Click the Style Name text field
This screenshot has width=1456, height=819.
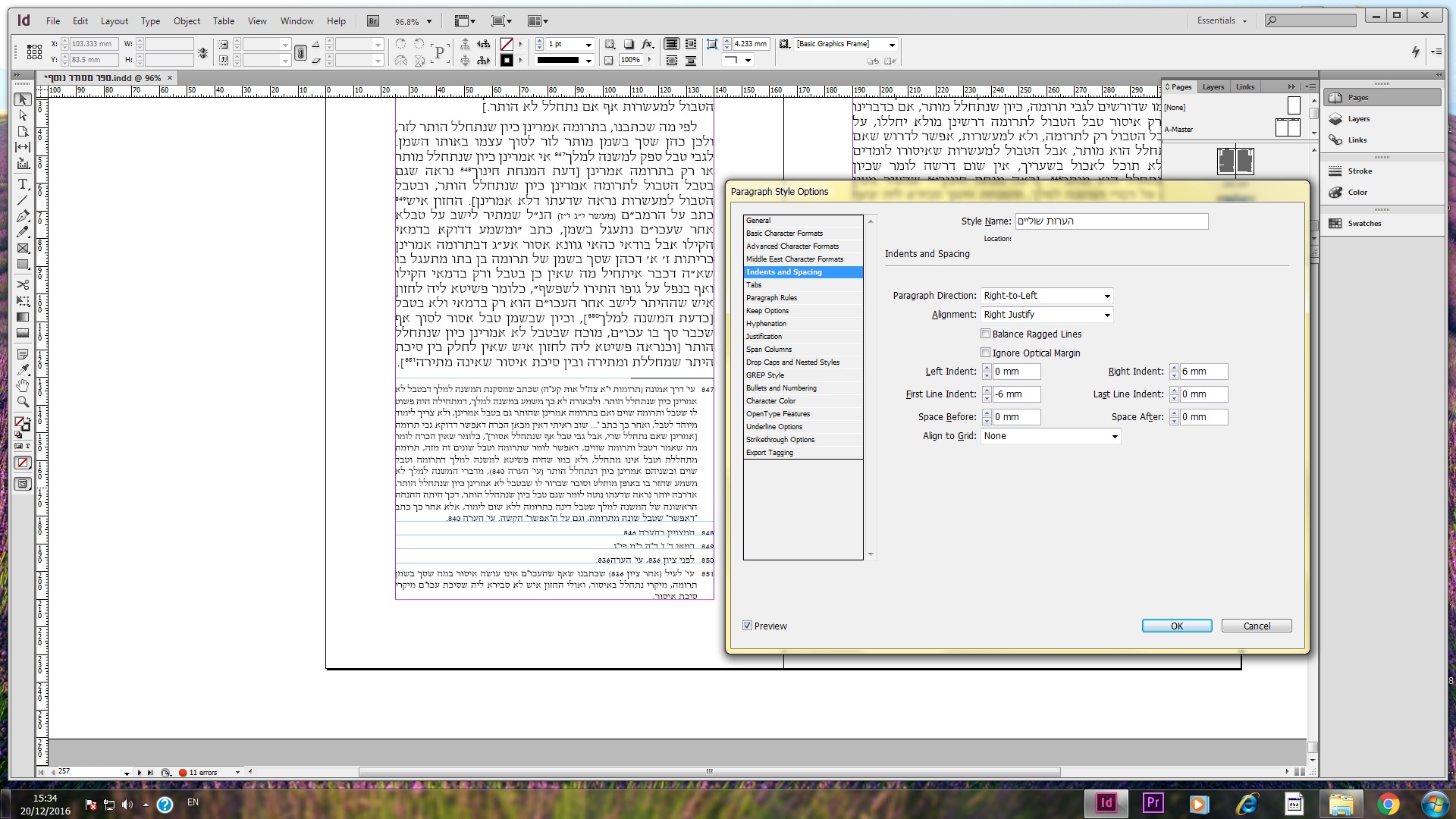coord(1111,221)
